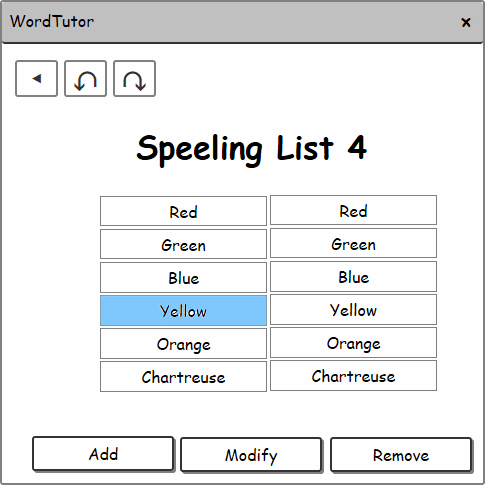Click the redo arrow icon
The width and height of the screenshot is (485, 485).
point(134,79)
